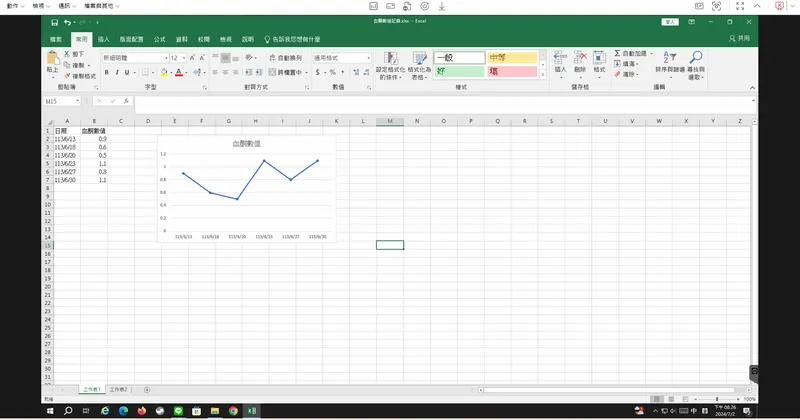The image size is (800, 420).
Task: Decrease font size with smaller A icon
Action: point(202,58)
